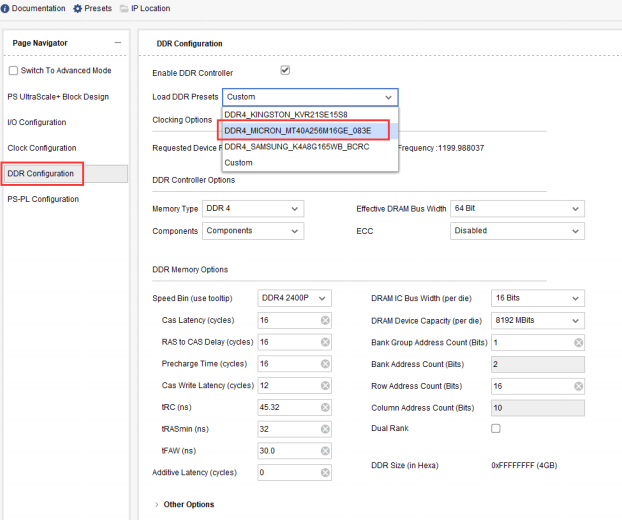The image size is (622, 520).
Task: Expand the Other Options section
Action: [156, 505]
